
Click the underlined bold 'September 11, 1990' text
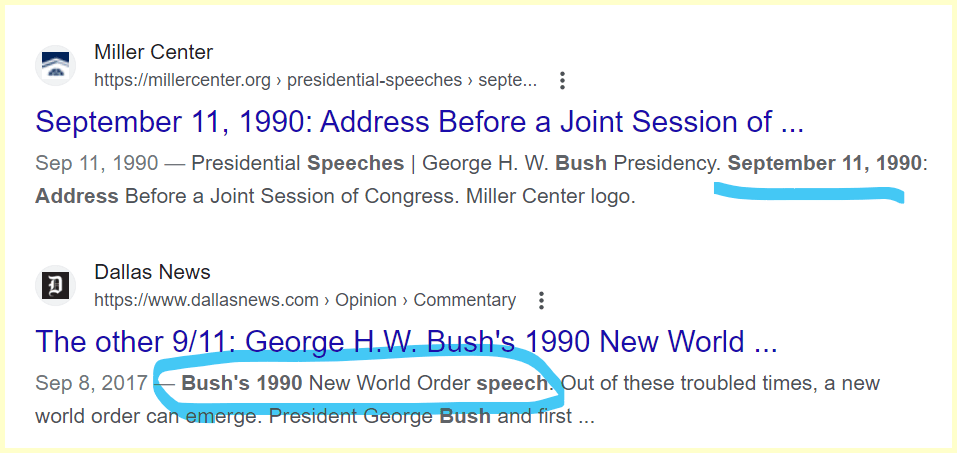824,163
